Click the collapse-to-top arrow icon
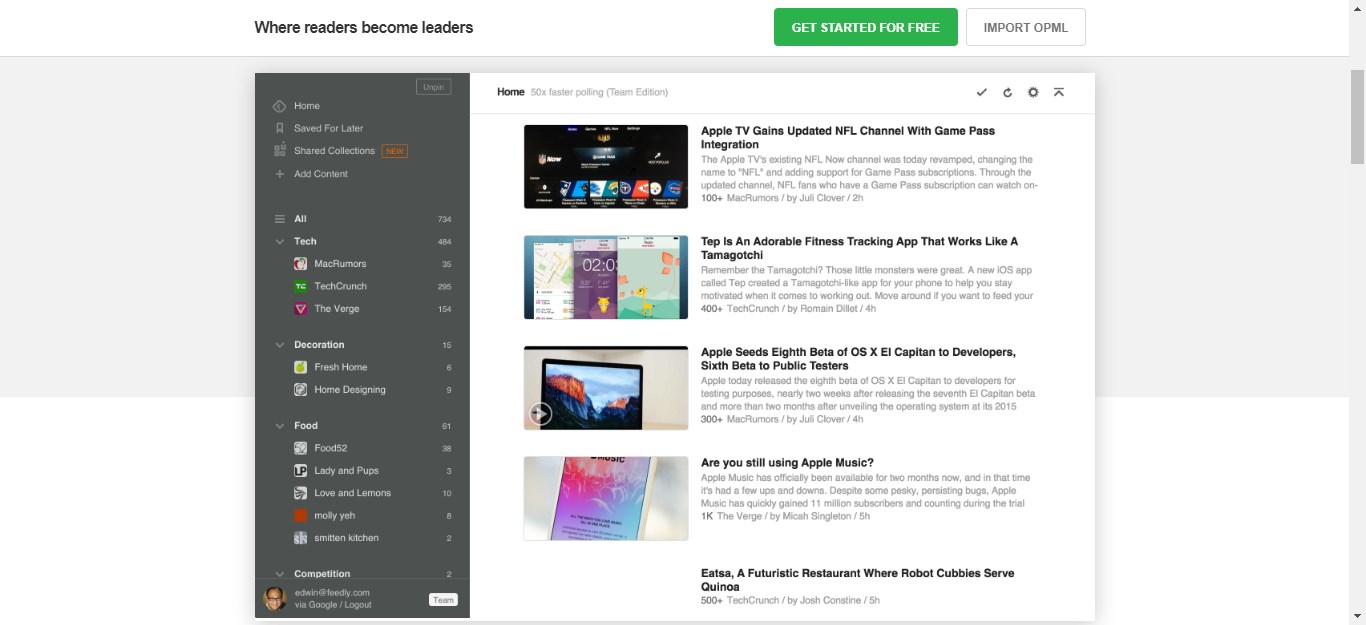The height and width of the screenshot is (625, 1366). [1059, 92]
